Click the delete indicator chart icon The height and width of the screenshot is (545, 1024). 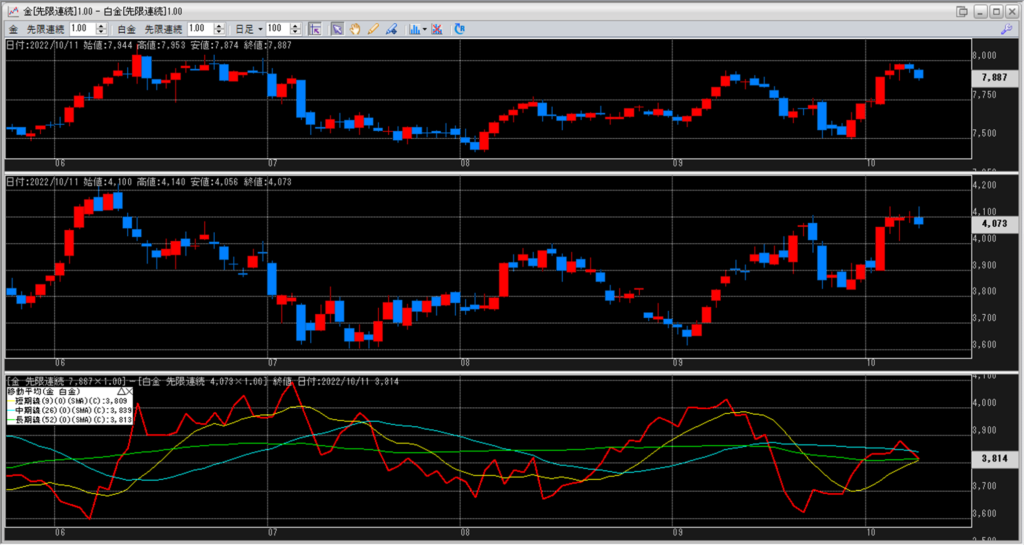pos(438,29)
